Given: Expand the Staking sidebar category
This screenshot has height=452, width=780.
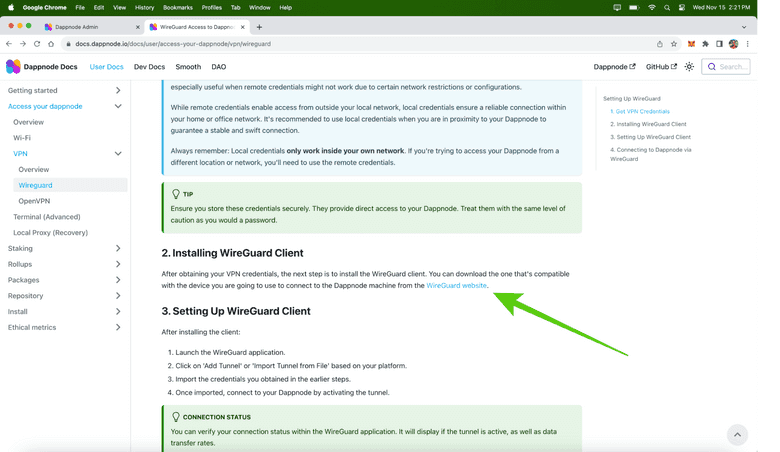Looking at the screenshot, I should pyautogui.click(x=118, y=248).
